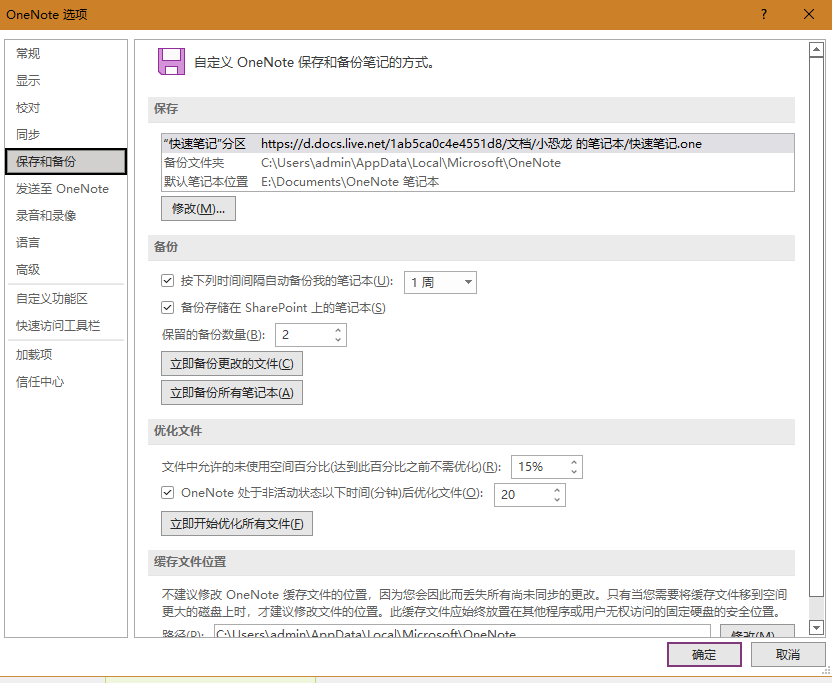This screenshot has width=832, height=683.
Task: Click 立即开始优化所有文件(F) button
Action: 237,524
